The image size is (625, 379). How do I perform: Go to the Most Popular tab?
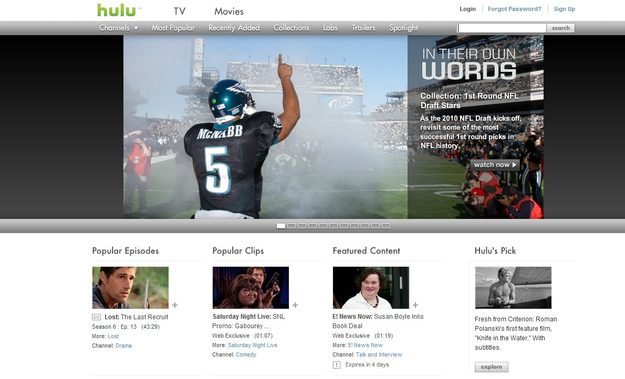tap(173, 28)
